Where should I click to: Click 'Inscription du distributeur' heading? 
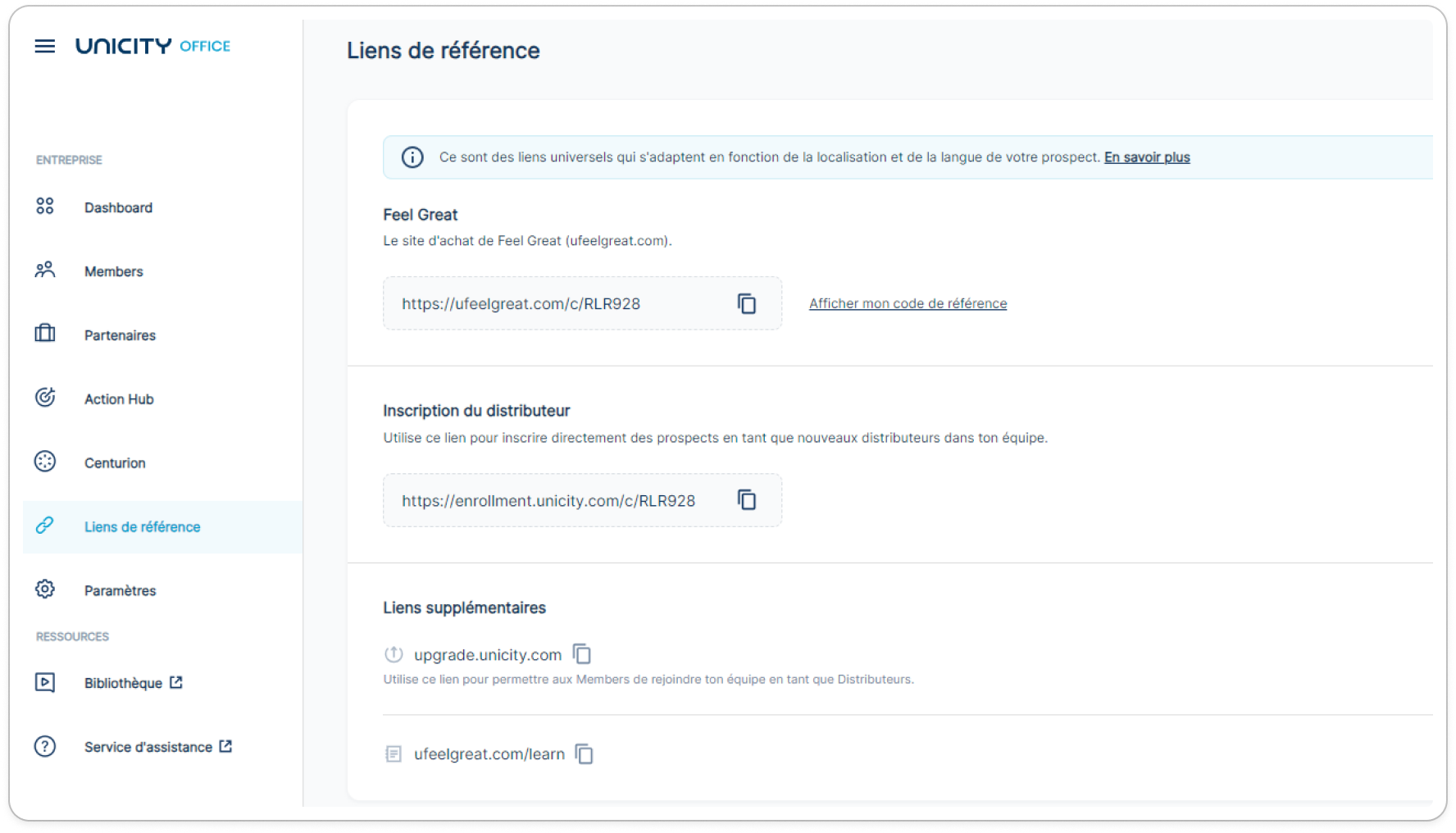click(476, 411)
